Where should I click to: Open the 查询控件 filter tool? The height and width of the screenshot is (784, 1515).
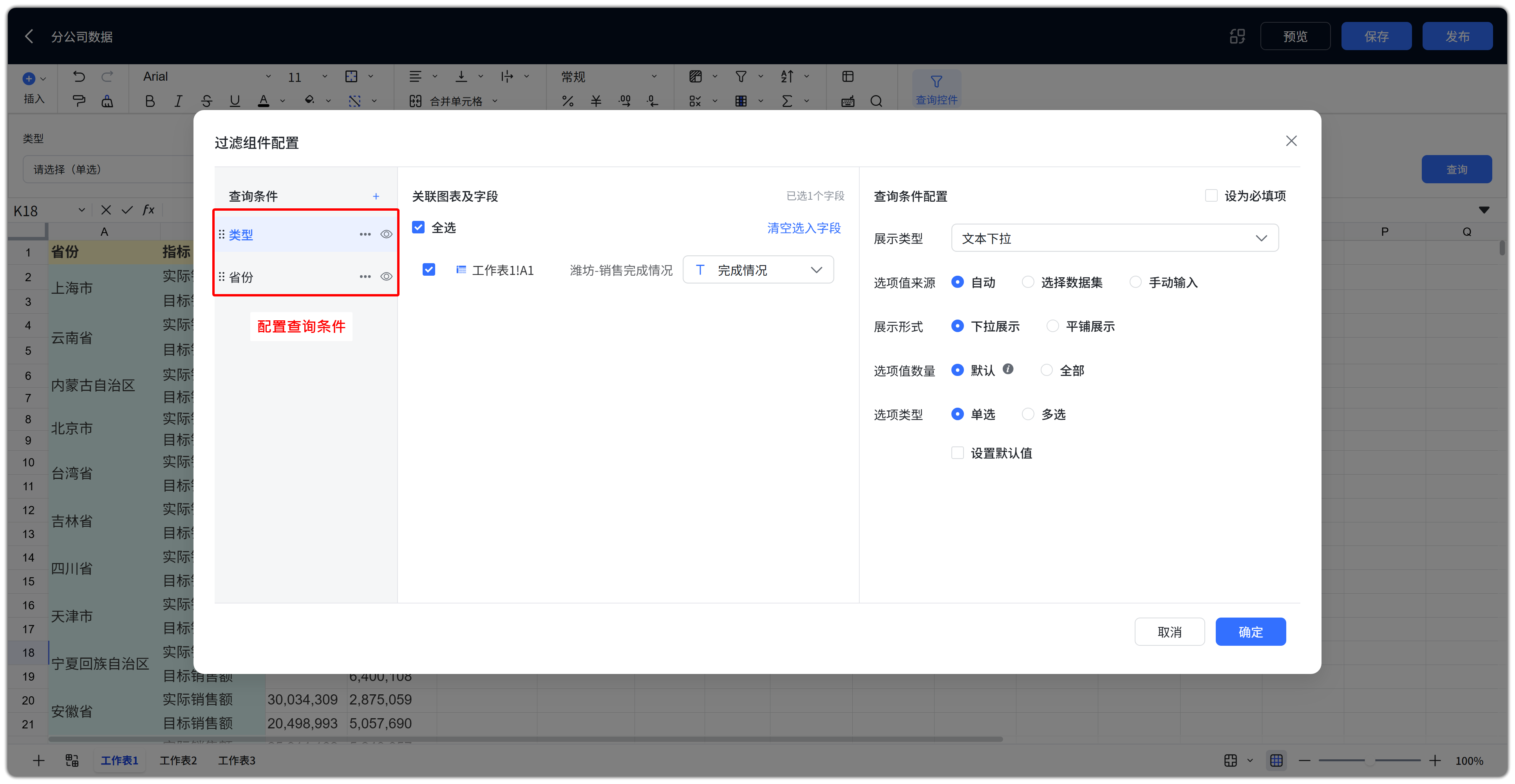[936, 89]
